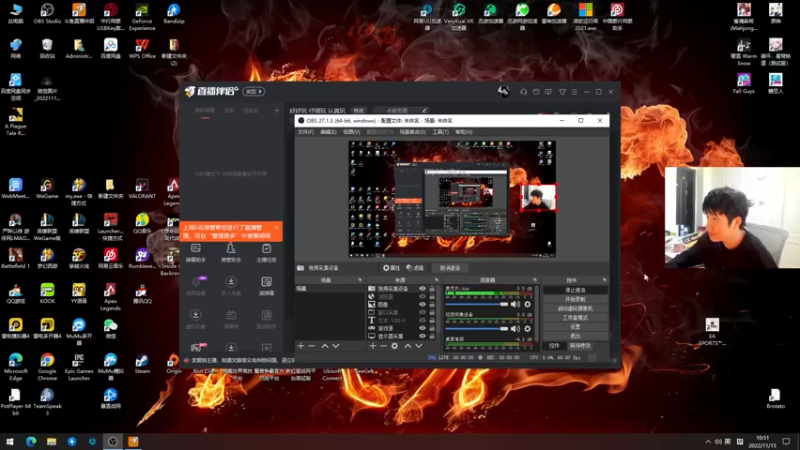Click 工作室模式 button in OBS controls
800x450 pixels.
click(576, 317)
